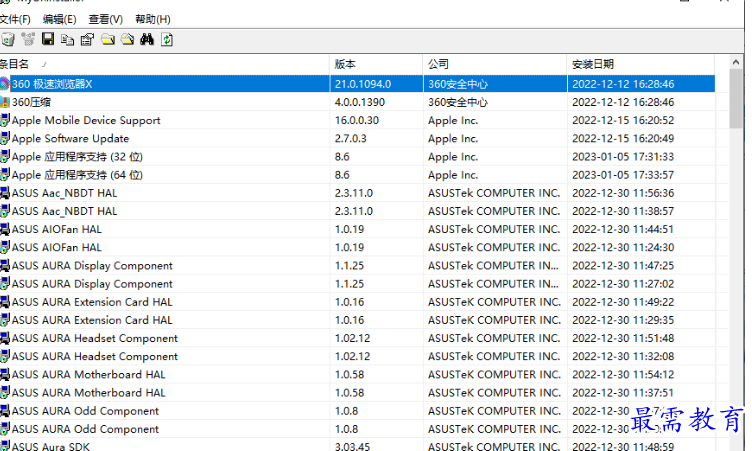Click icon of ASUS Aac_NBDT HAL dated 11:56:36
The image size is (752, 451).
pyautogui.click(x=4, y=193)
